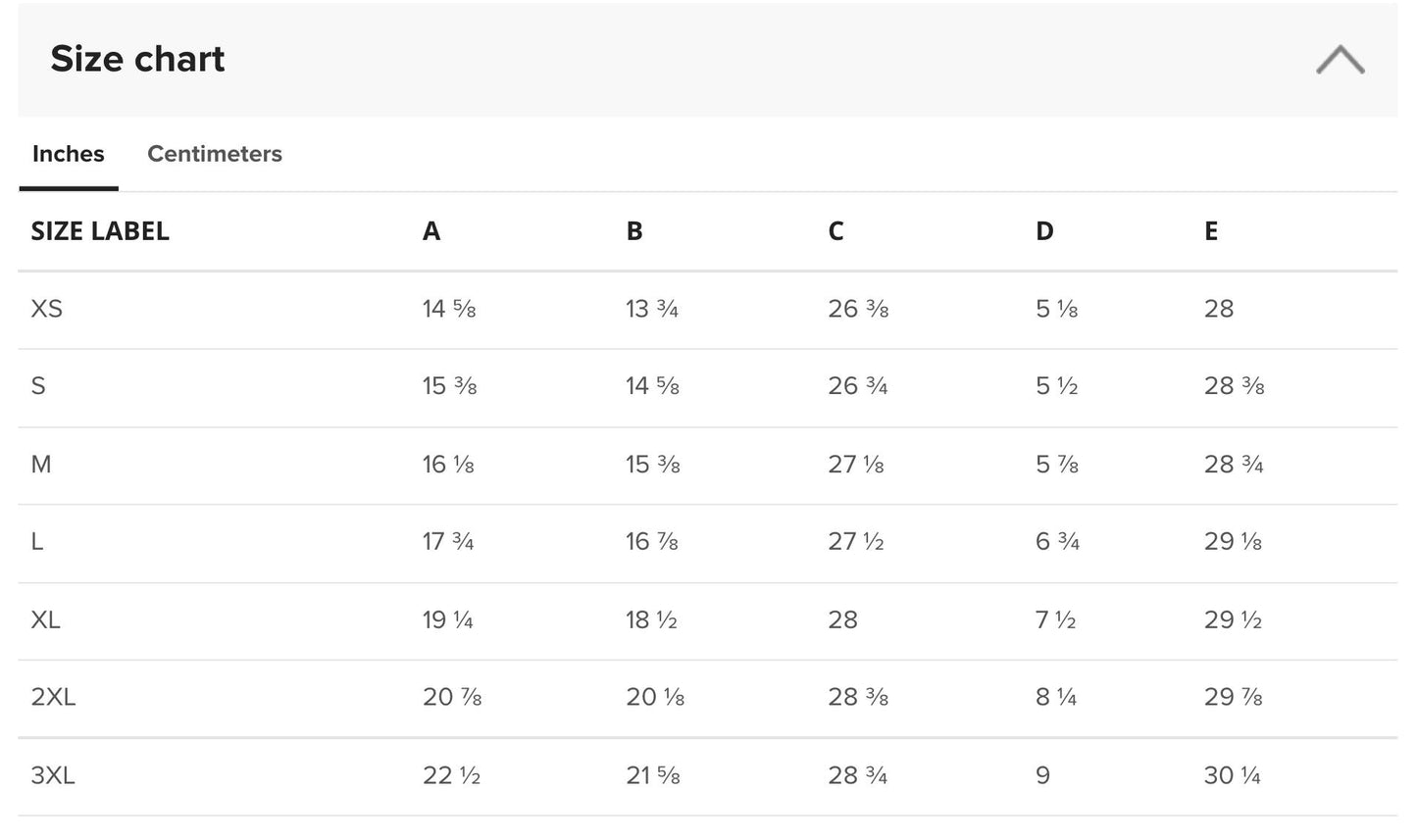Select the XS size label row
The width and height of the screenshot is (1417, 840).
tap(47, 309)
